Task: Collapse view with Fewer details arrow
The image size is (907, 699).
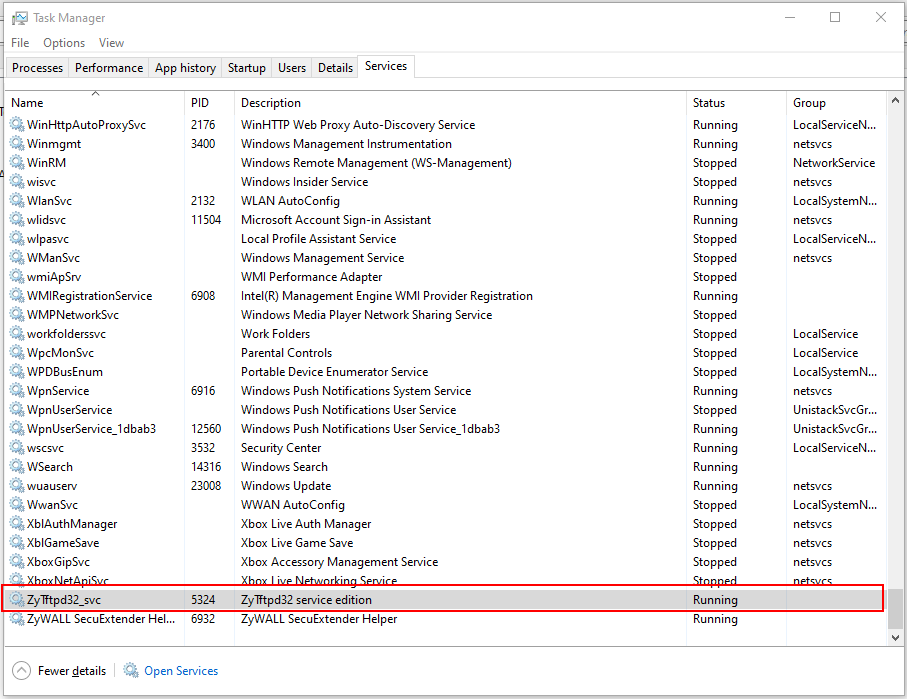Action: (x=21, y=671)
